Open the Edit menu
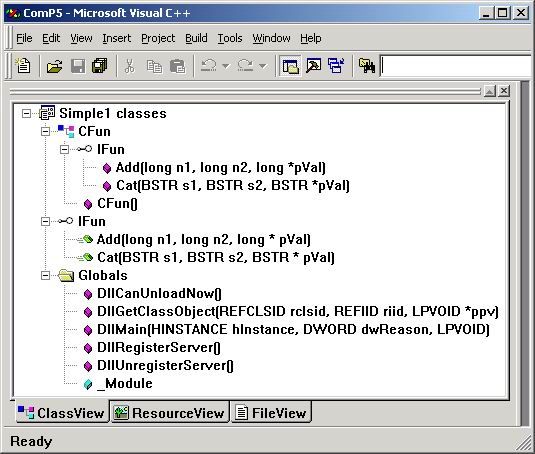Image resolution: width=535 pixels, height=454 pixels. (x=51, y=38)
